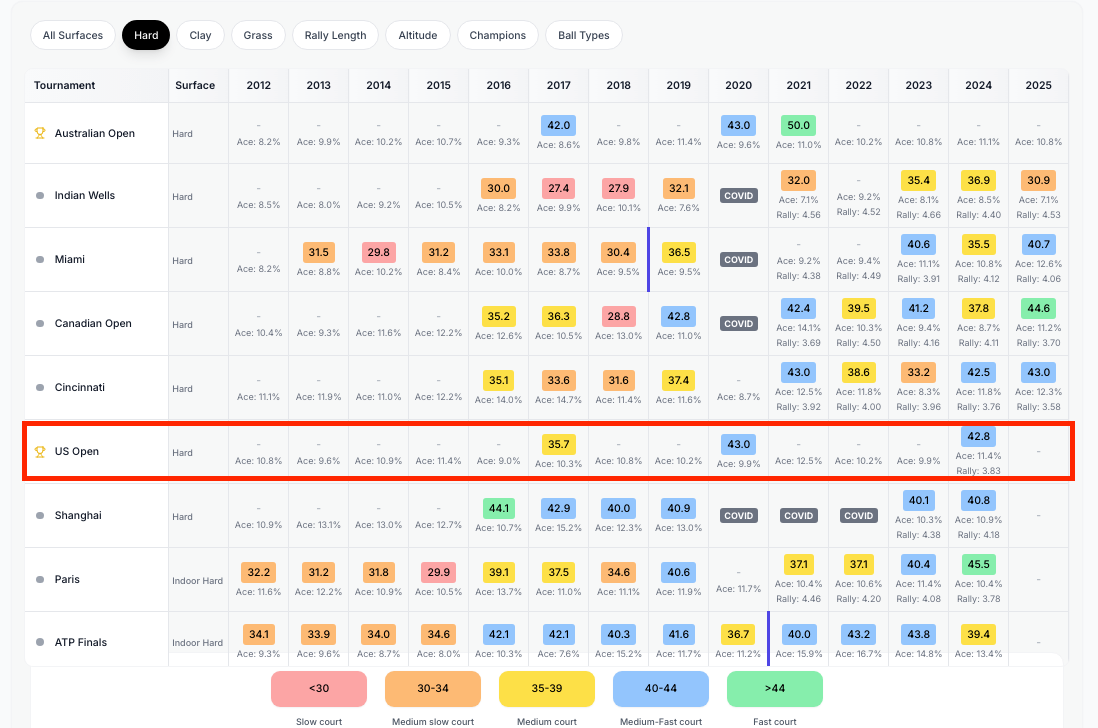Click the Australian Open 2021 value 50.0
The width and height of the screenshot is (1098, 728).
[798, 125]
